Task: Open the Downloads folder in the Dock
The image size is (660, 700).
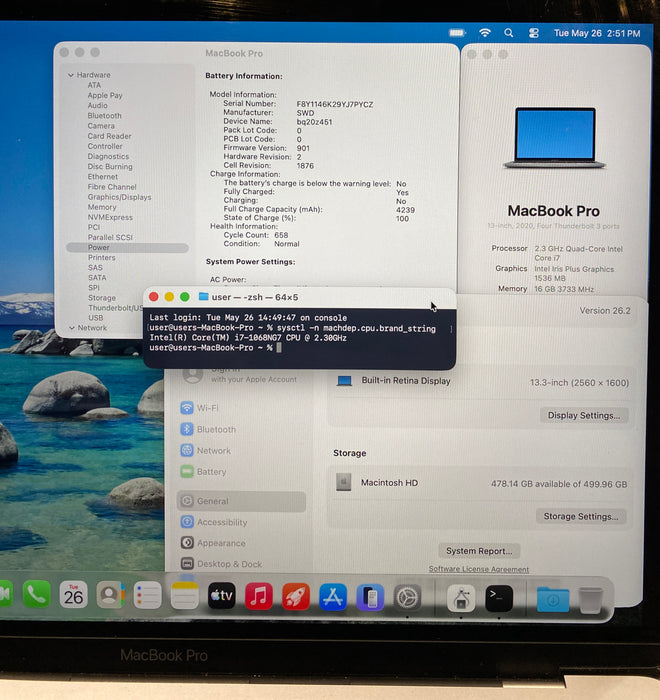Action: tap(553, 600)
